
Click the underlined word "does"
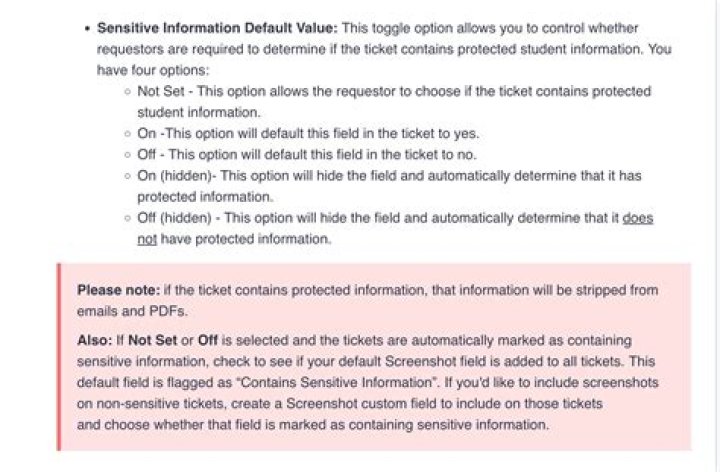(637, 218)
